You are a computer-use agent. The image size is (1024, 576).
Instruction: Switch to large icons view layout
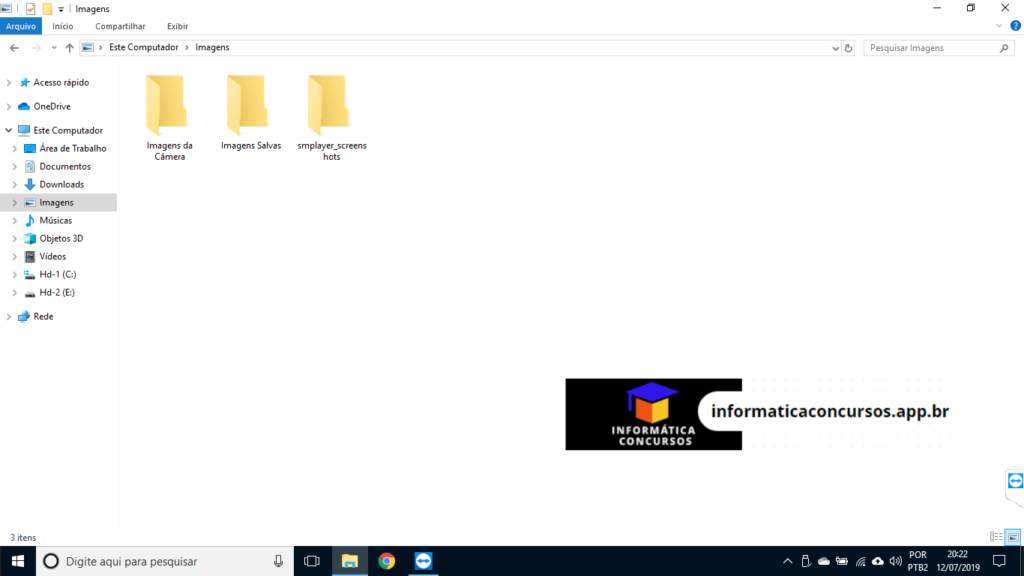(x=1012, y=537)
